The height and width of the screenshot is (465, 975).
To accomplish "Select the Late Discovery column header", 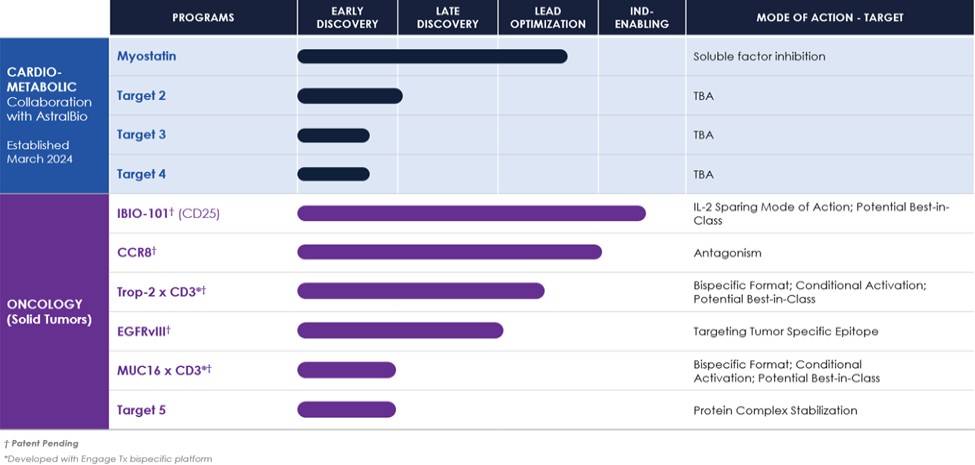I will tap(447, 17).
